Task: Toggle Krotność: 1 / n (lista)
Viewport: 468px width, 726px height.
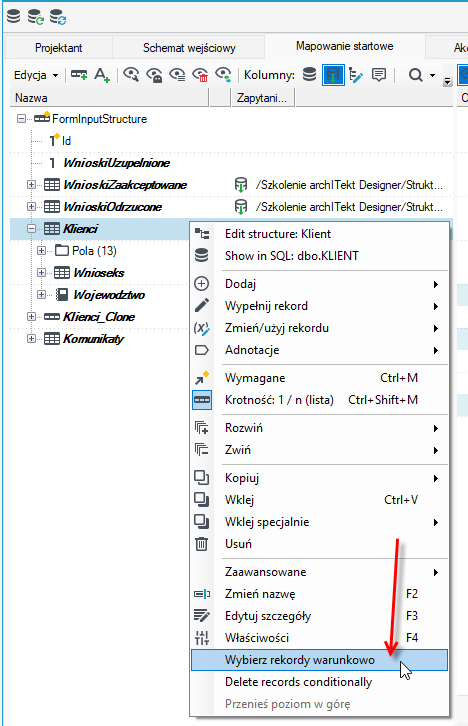Action: pyautogui.click(x=319, y=400)
